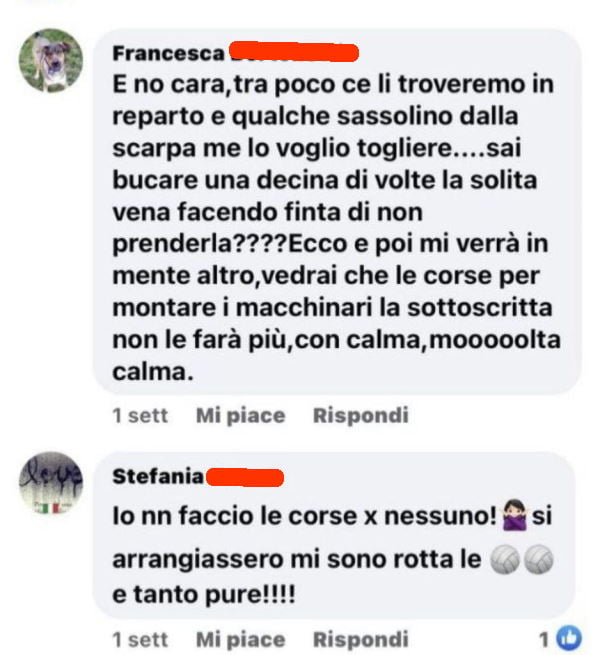
Task: Click Francesca's commenter name
Action: click(x=168, y=53)
